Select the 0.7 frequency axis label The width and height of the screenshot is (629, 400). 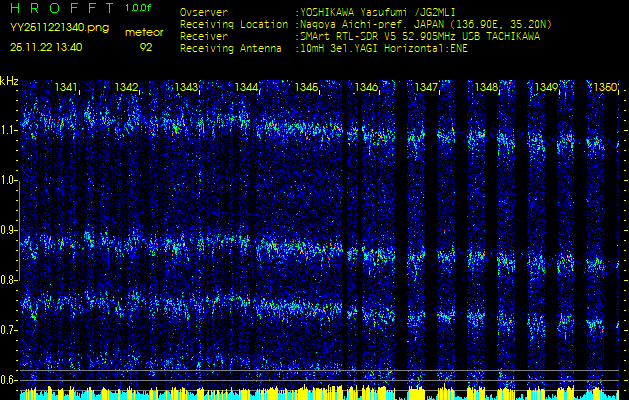(10, 329)
